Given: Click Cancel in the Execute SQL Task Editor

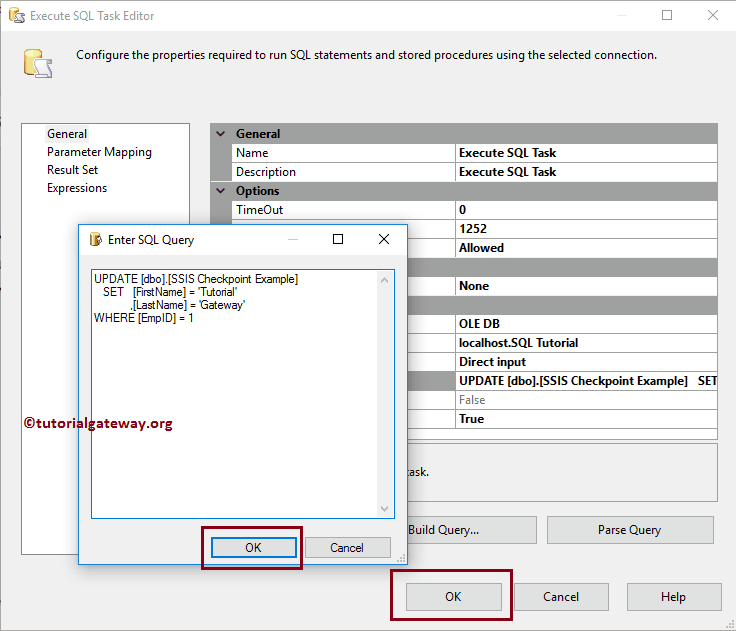Looking at the screenshot, I should pos(561,597).
